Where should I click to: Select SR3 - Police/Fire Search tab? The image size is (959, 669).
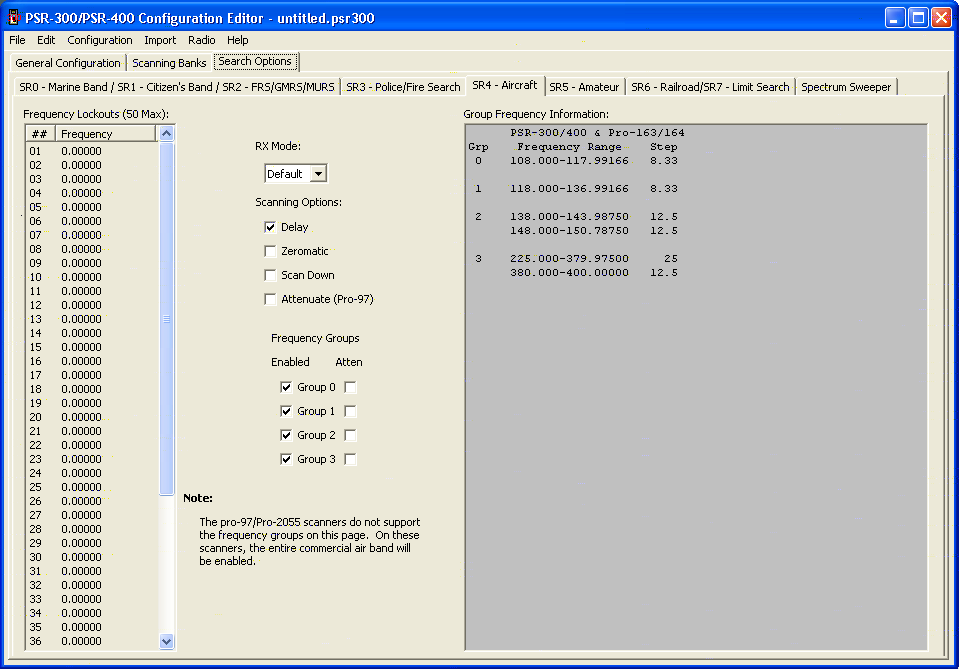pos(403,87)
